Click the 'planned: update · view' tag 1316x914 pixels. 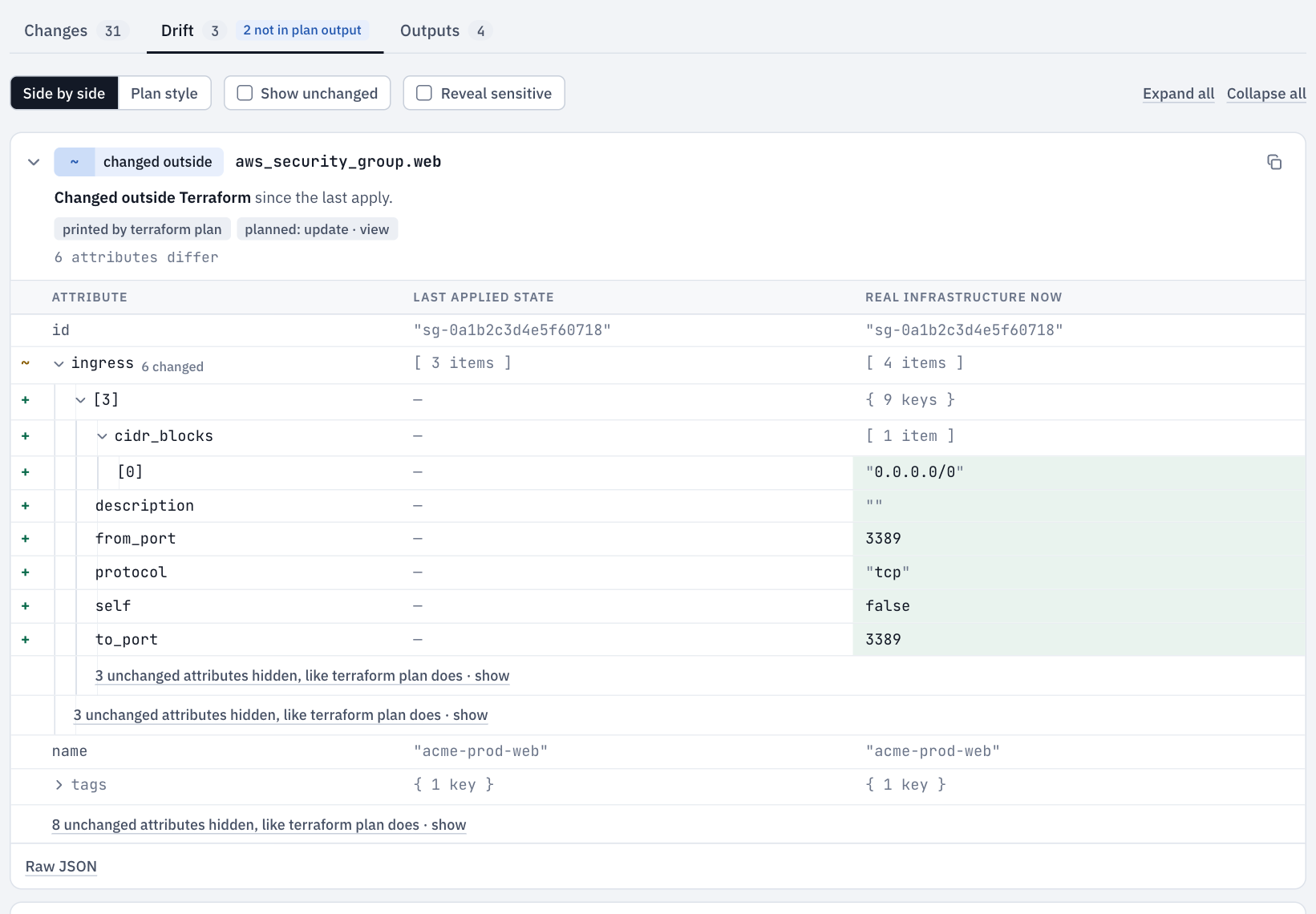(x=317, y=229)
